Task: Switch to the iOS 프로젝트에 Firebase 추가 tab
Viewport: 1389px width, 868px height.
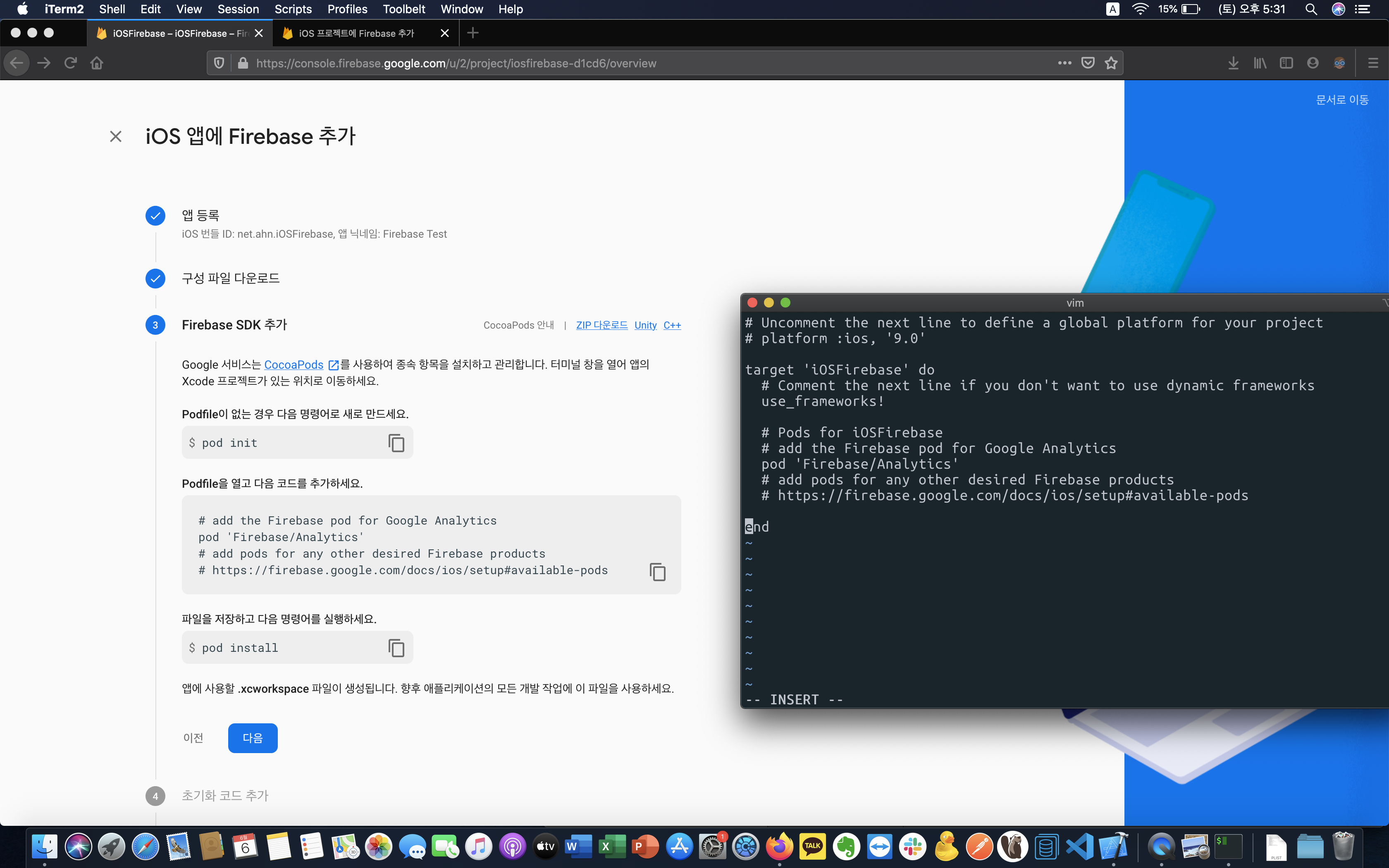Action: [356, 33]
